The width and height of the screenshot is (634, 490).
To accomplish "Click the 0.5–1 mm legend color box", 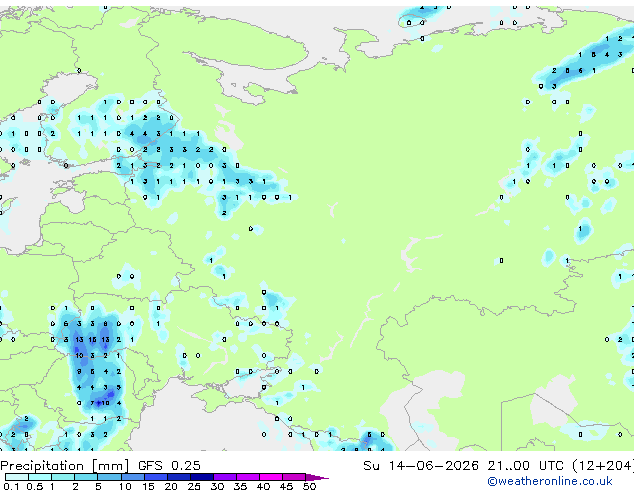I will pyautogui.click(x=40, y=477).
